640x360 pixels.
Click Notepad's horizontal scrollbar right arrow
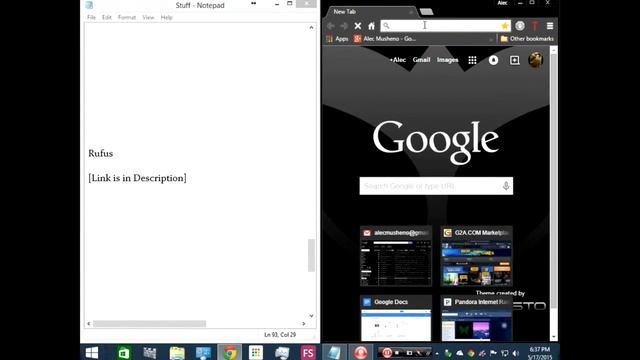pos(303,324)
